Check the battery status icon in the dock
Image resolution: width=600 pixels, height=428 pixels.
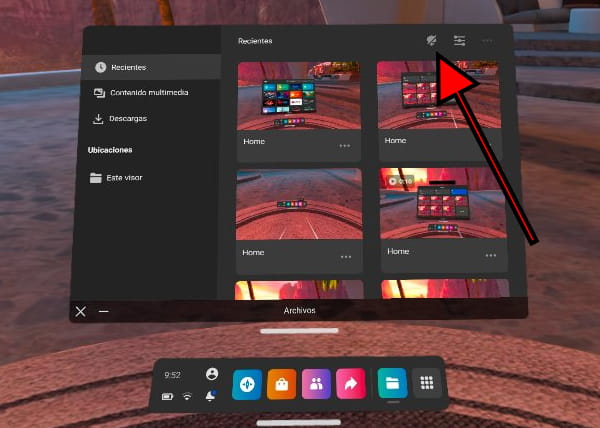pyautogui.click(x=167, y=397)
